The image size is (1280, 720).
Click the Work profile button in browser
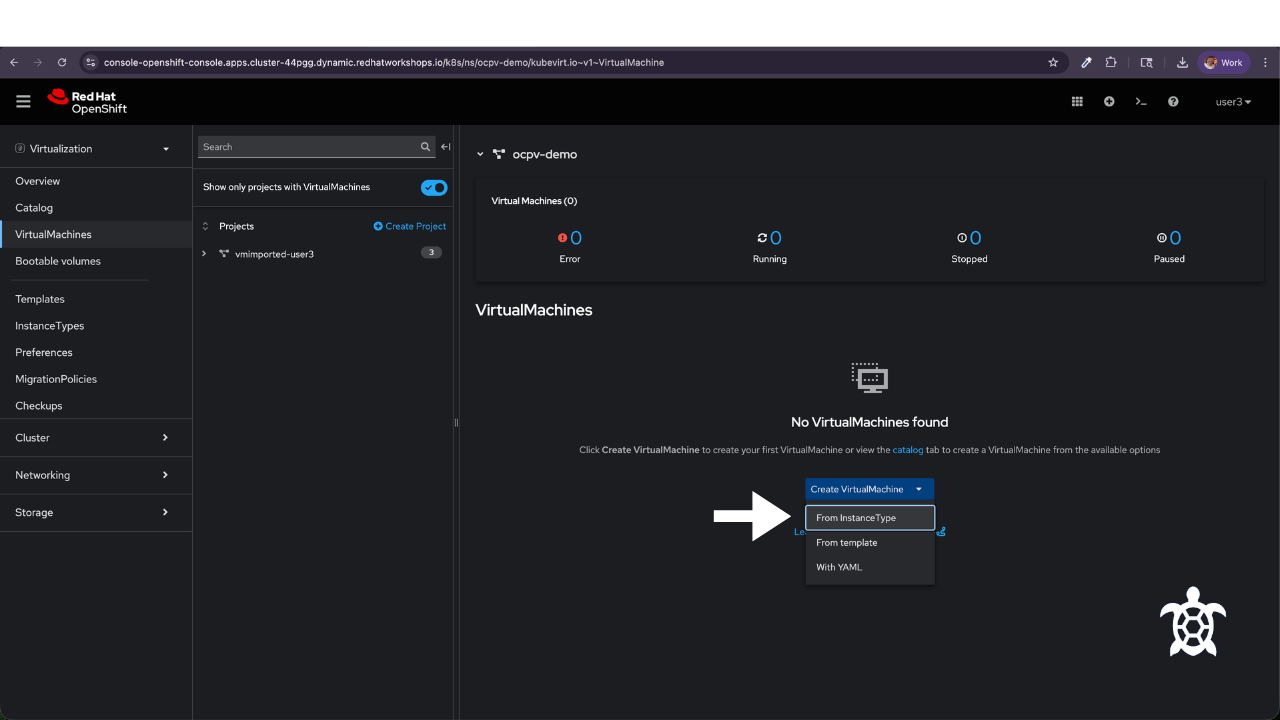click(x=1224, y=62)
